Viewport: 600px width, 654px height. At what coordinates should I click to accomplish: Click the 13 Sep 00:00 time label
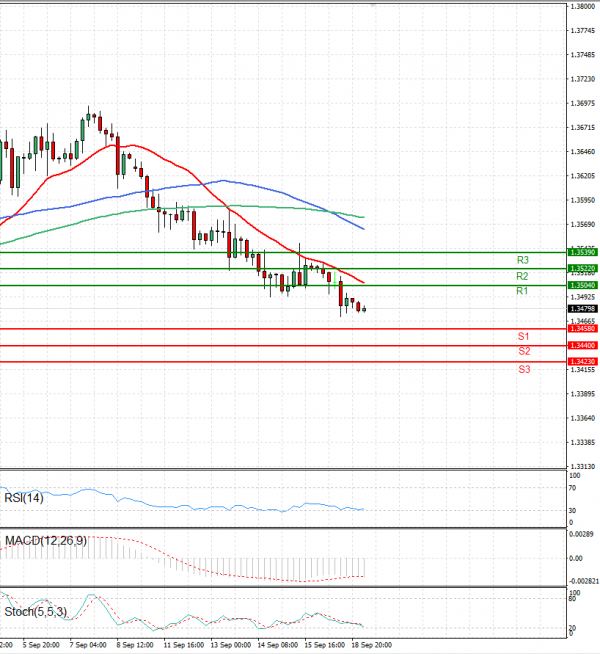(x=231, y=647)
